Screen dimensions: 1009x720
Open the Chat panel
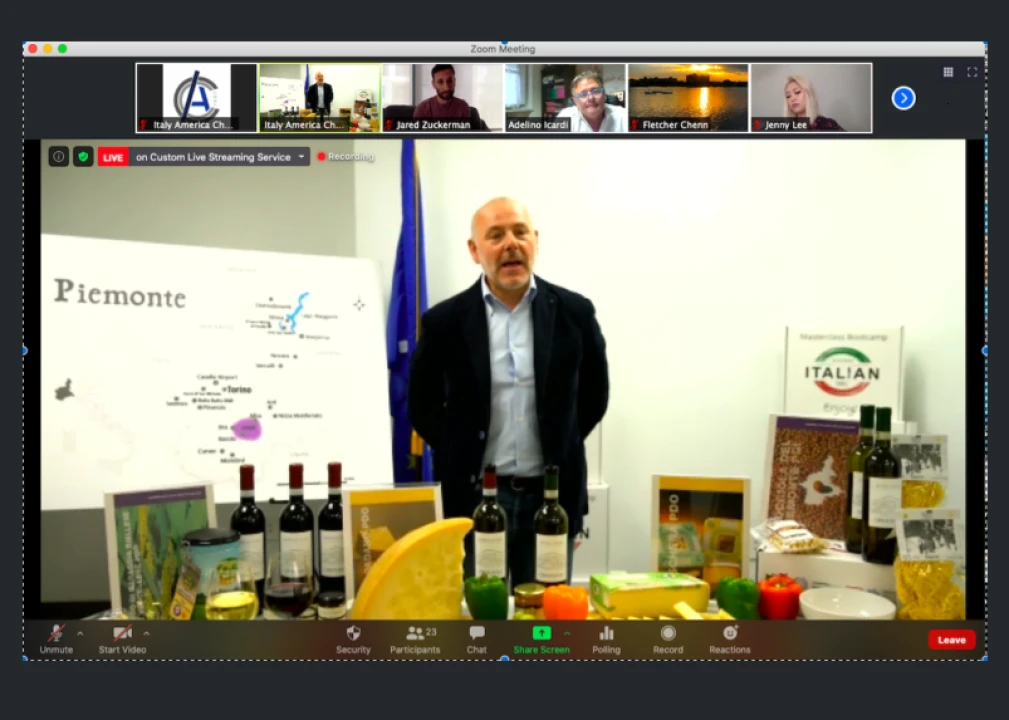pyautogui.click(x=477, y=638)
